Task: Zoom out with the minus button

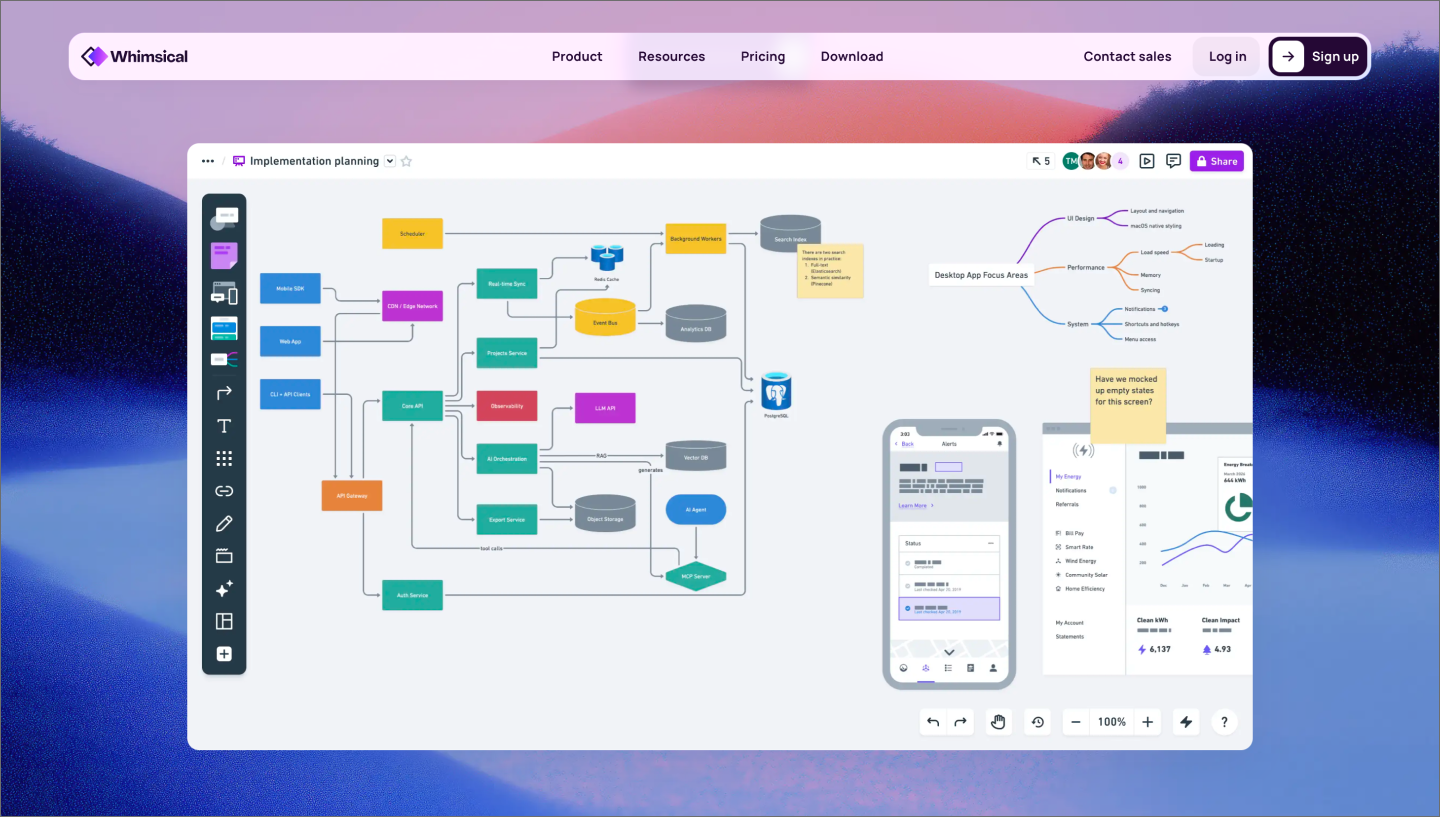Action: (x=1076, y=722)
